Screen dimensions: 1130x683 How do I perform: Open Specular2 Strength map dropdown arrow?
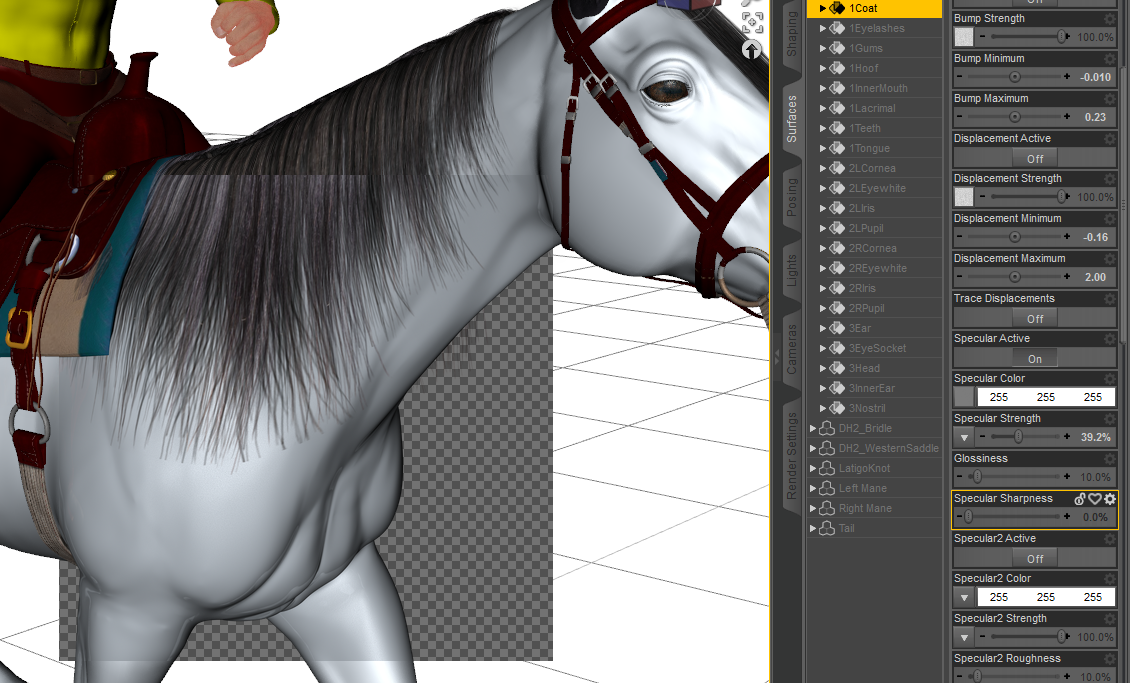click(x=964, y=637)
